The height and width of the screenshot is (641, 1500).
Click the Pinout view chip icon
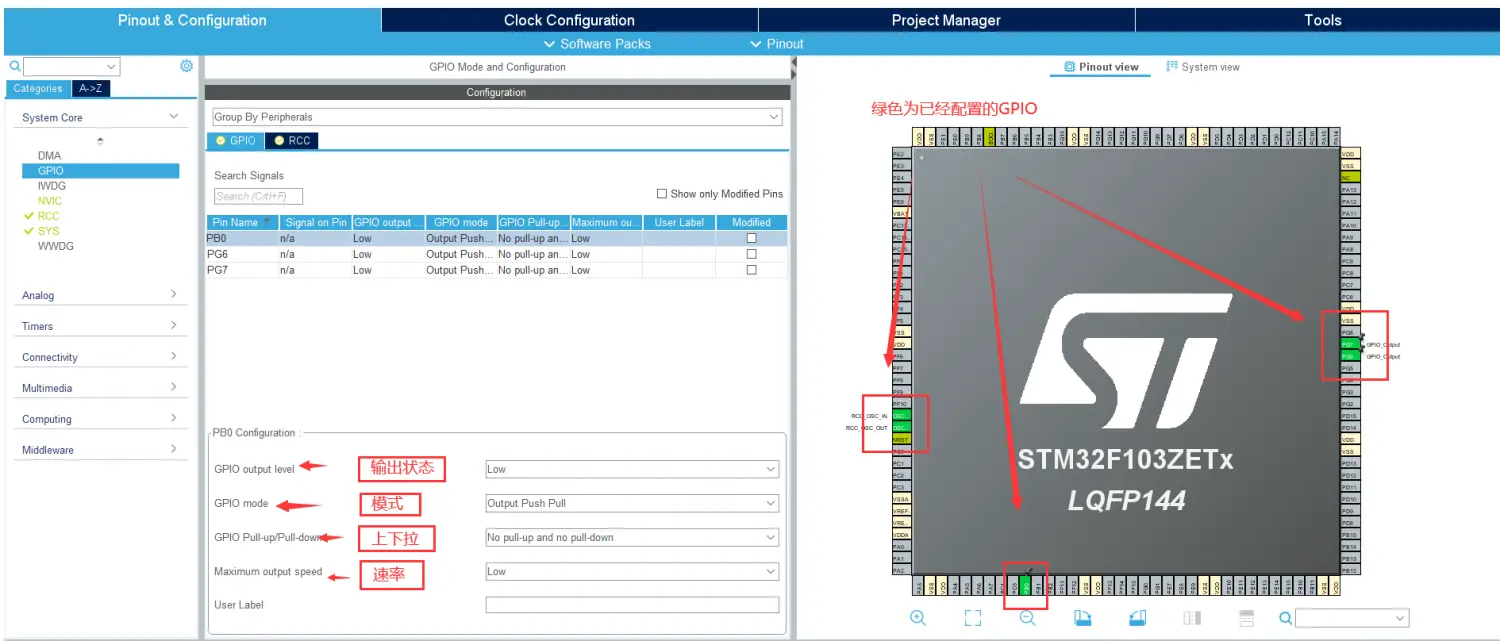1070,67
